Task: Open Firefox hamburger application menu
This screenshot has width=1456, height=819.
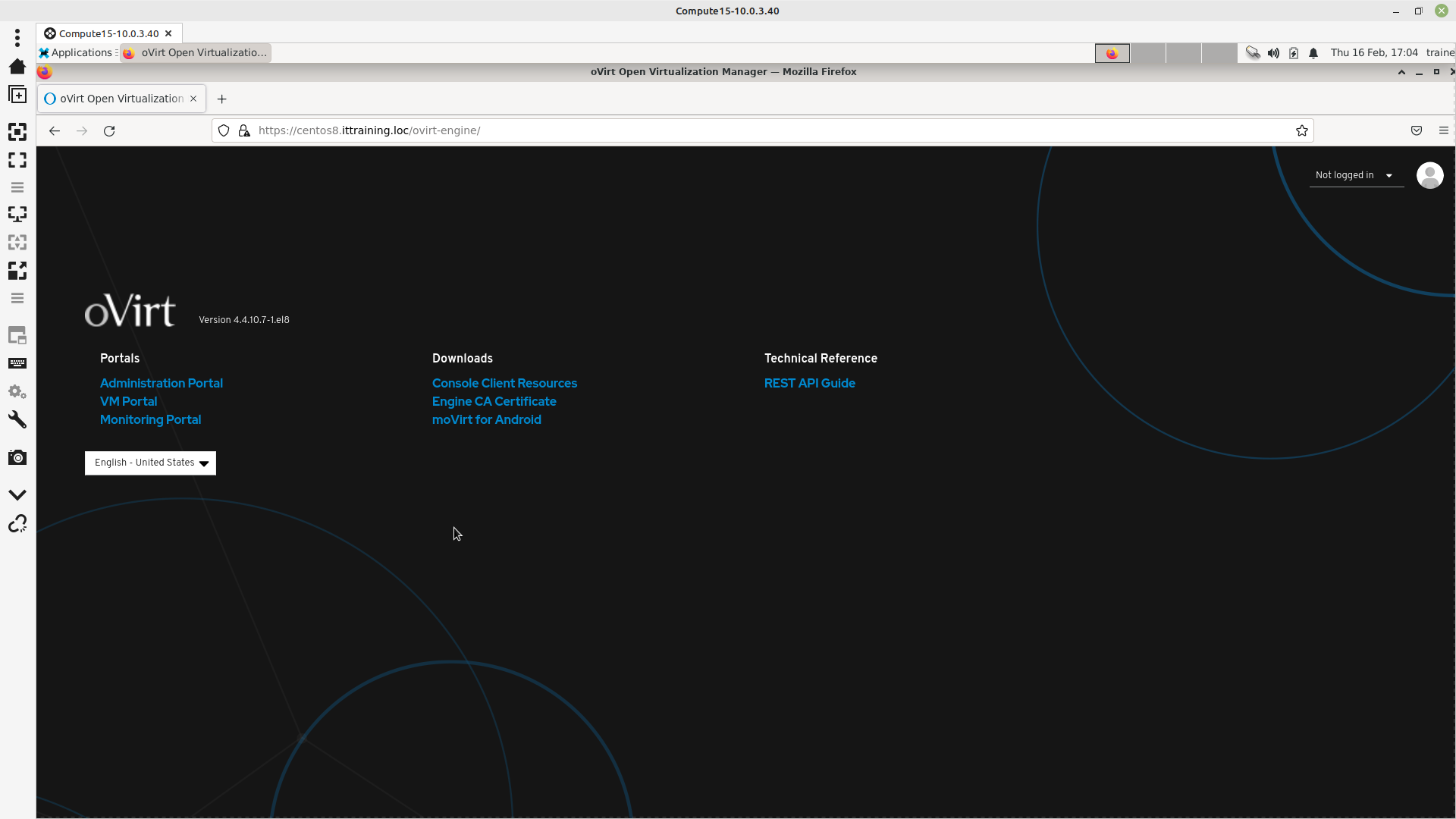Action: [x=1443, y=130]
